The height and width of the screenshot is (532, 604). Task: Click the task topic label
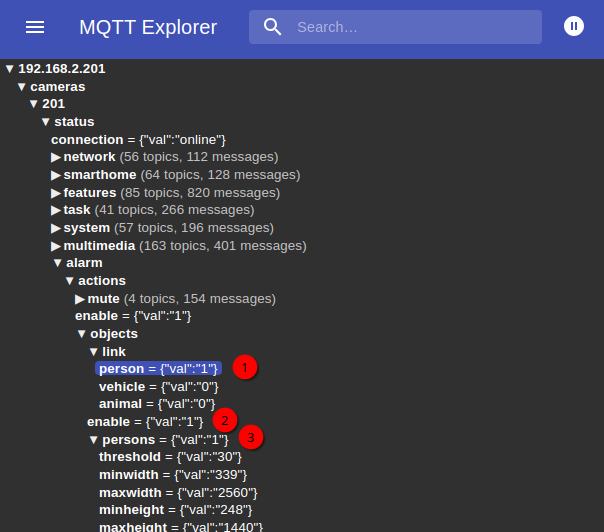(x=77, y=210)
